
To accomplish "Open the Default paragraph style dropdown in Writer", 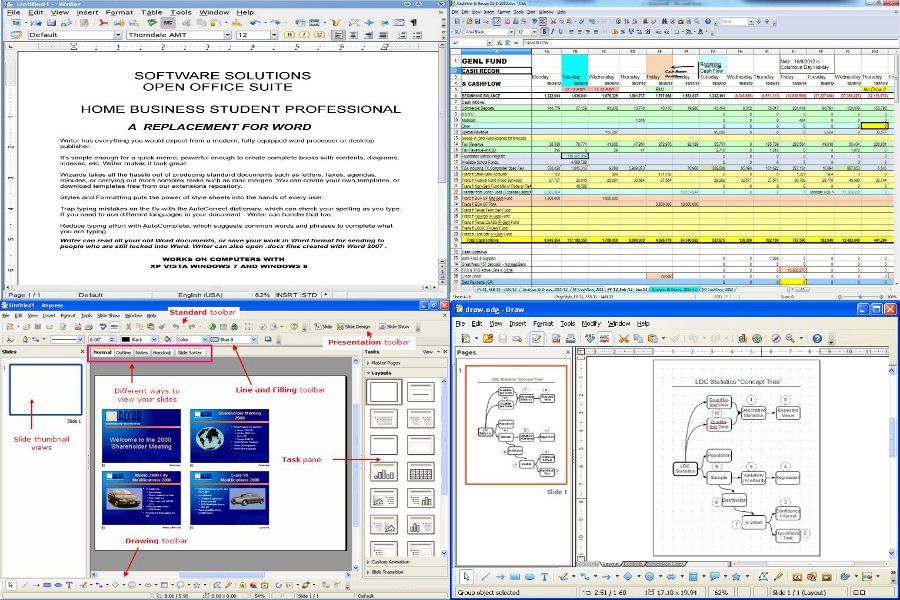I will 118,35.
